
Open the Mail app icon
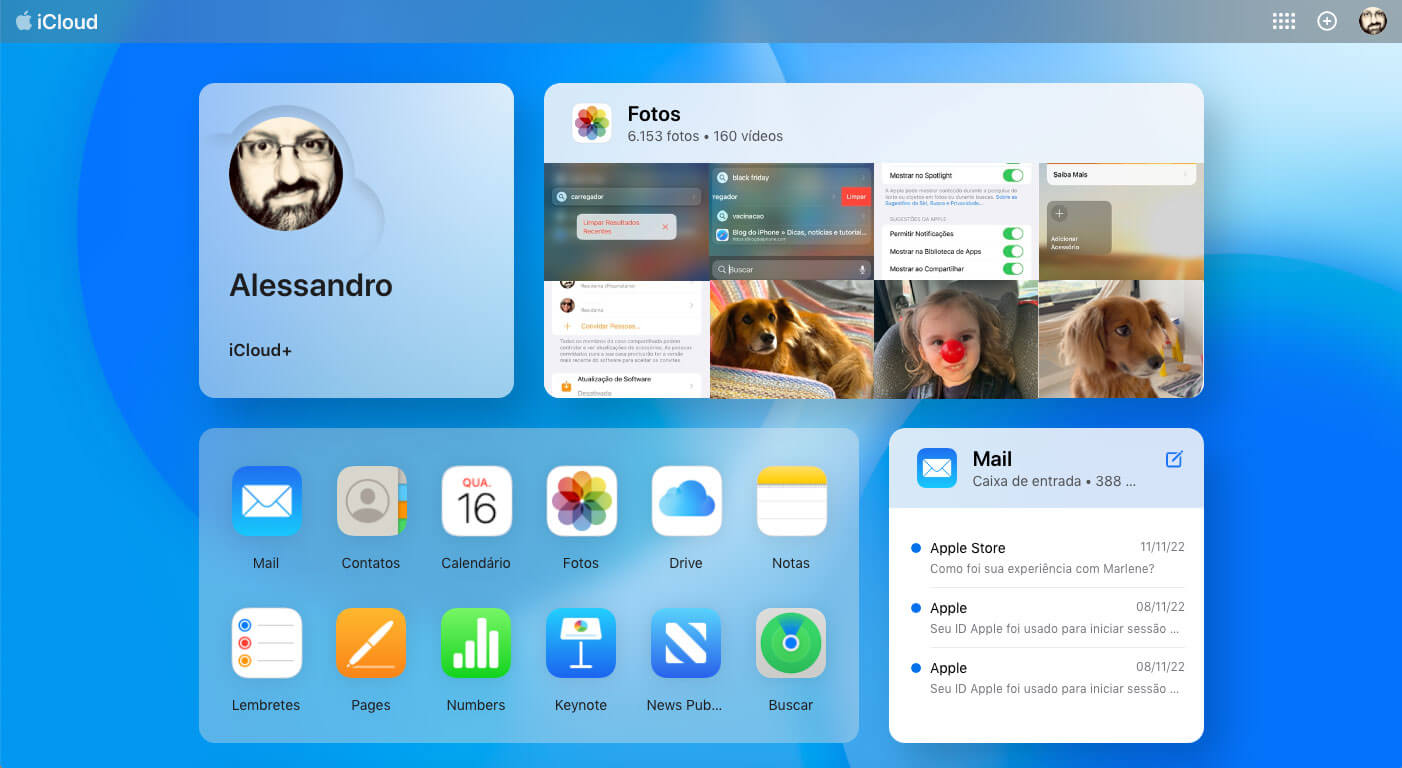(x=266, y=501)
